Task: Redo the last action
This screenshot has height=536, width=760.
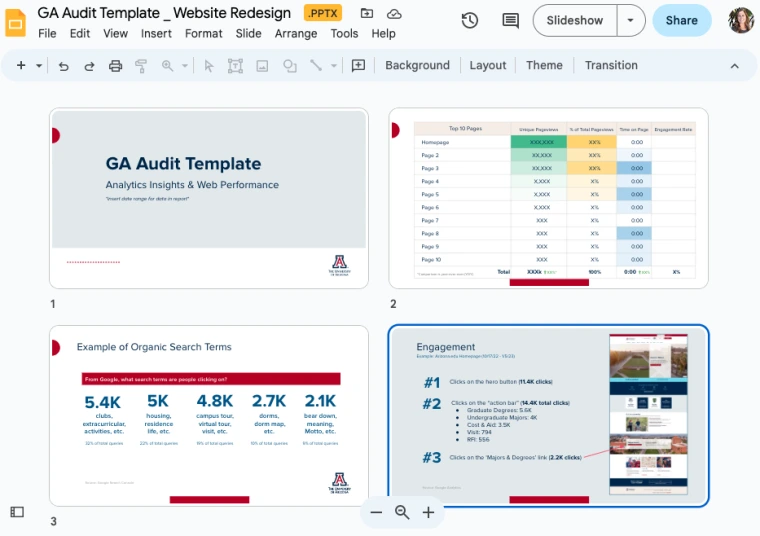Action: pyautogui.click(x=89, y=66)
